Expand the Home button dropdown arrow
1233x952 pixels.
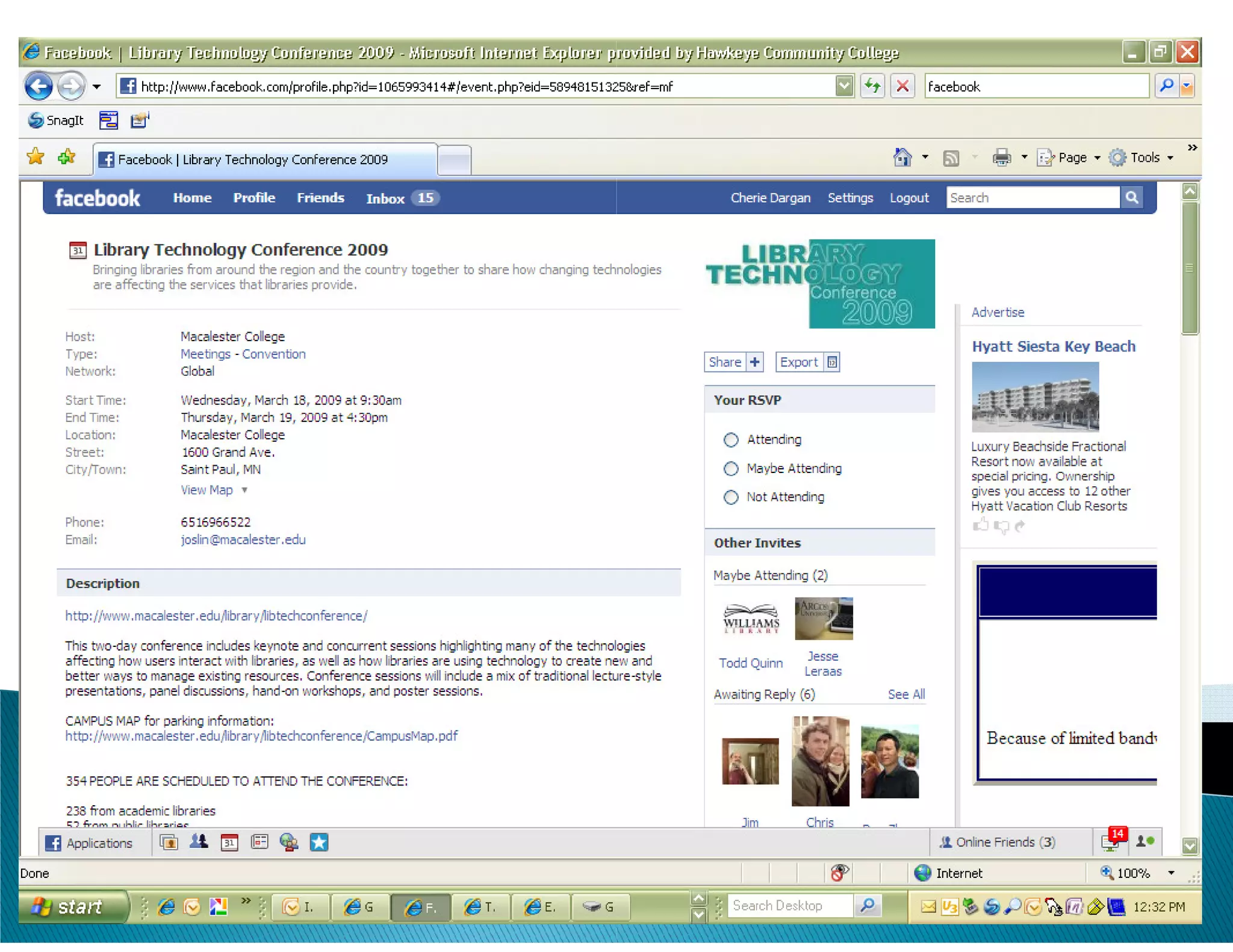(x=925, y=158)
